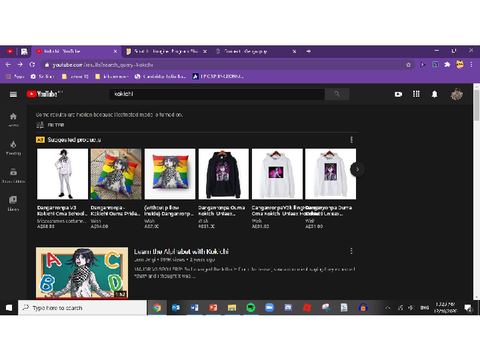This screenshot has width=480, height=360.
Task: Click the Chrome address bar URL
Action: (x=103, y=65)
